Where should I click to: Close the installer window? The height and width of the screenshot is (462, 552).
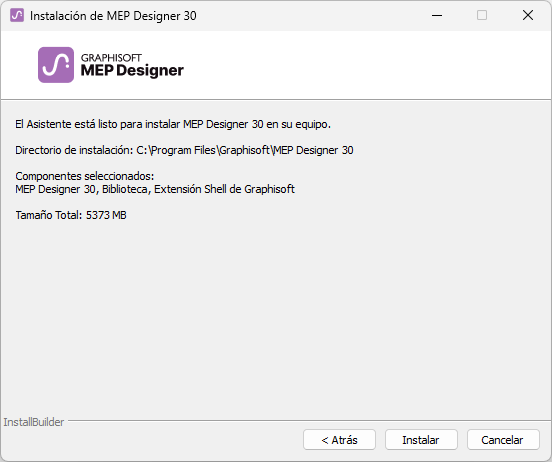[x=528, y=15]
